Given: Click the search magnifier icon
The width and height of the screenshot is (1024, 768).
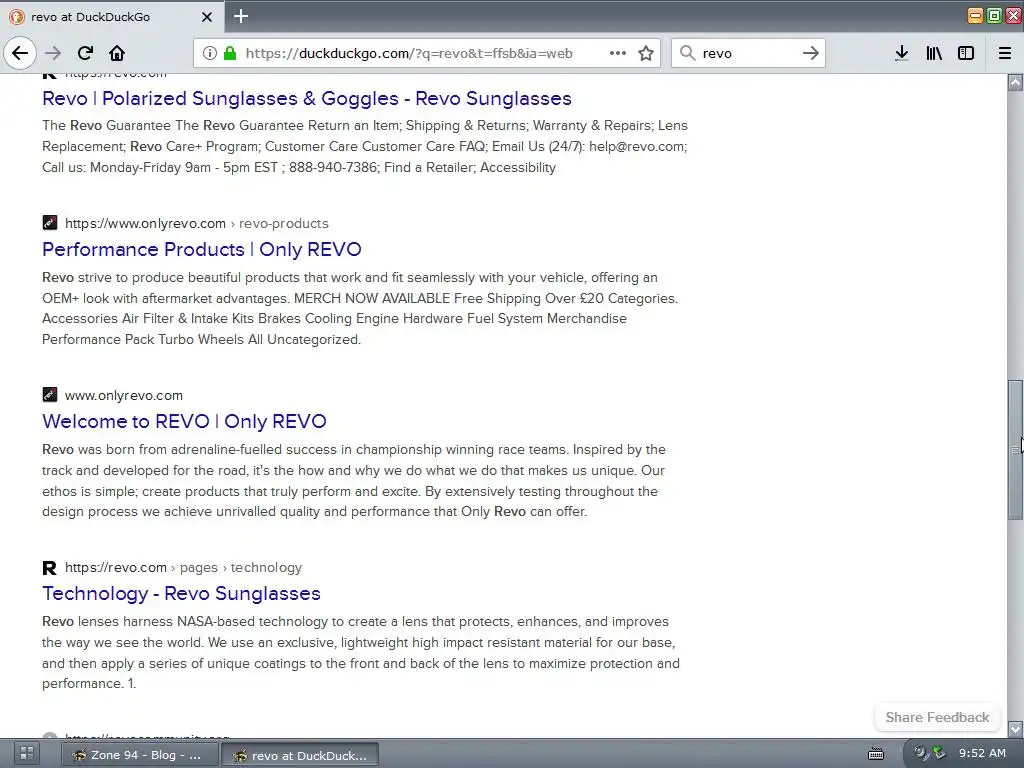Looking at the screenshot, I should (x=687, y=53).
